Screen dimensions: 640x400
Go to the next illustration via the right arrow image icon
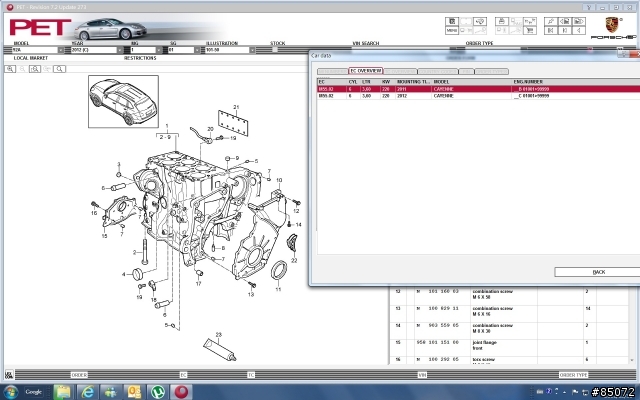[579, 21]
